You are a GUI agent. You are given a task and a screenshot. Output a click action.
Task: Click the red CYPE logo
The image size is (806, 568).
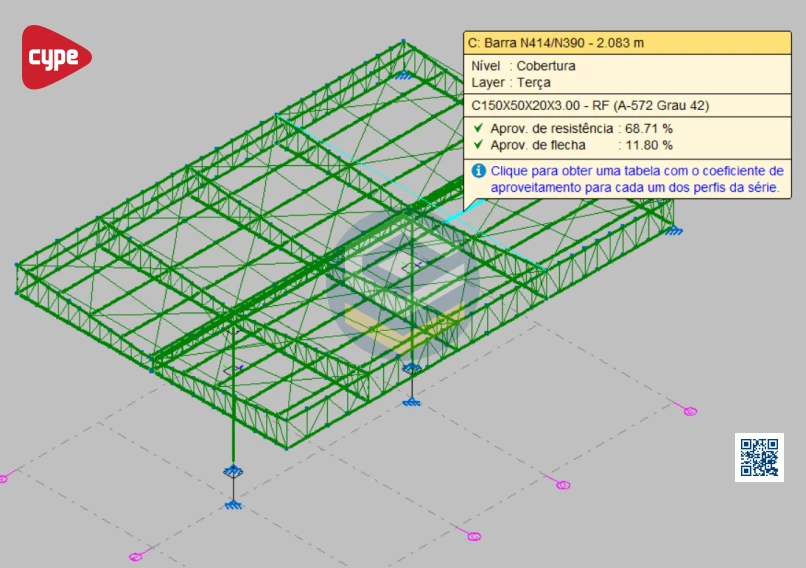click(56, 57)
